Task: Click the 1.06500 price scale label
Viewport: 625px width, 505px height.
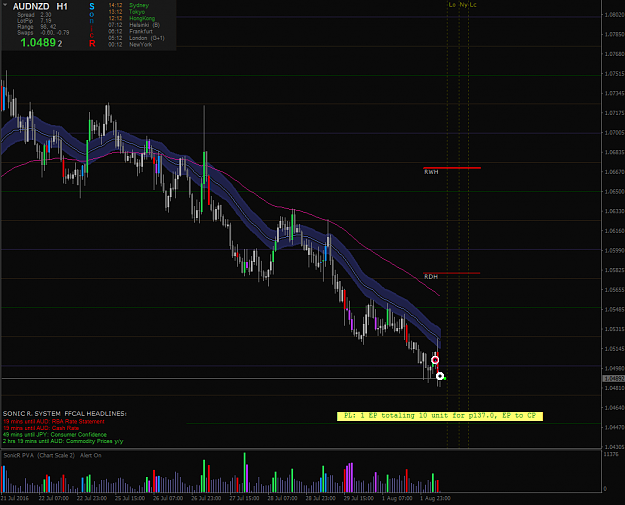Action: (x=614, y=192)
